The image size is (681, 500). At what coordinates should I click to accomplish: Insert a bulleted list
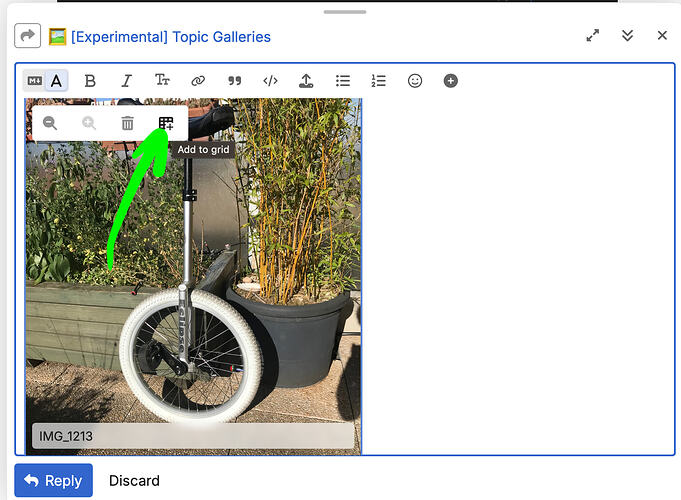pos(343,81)
